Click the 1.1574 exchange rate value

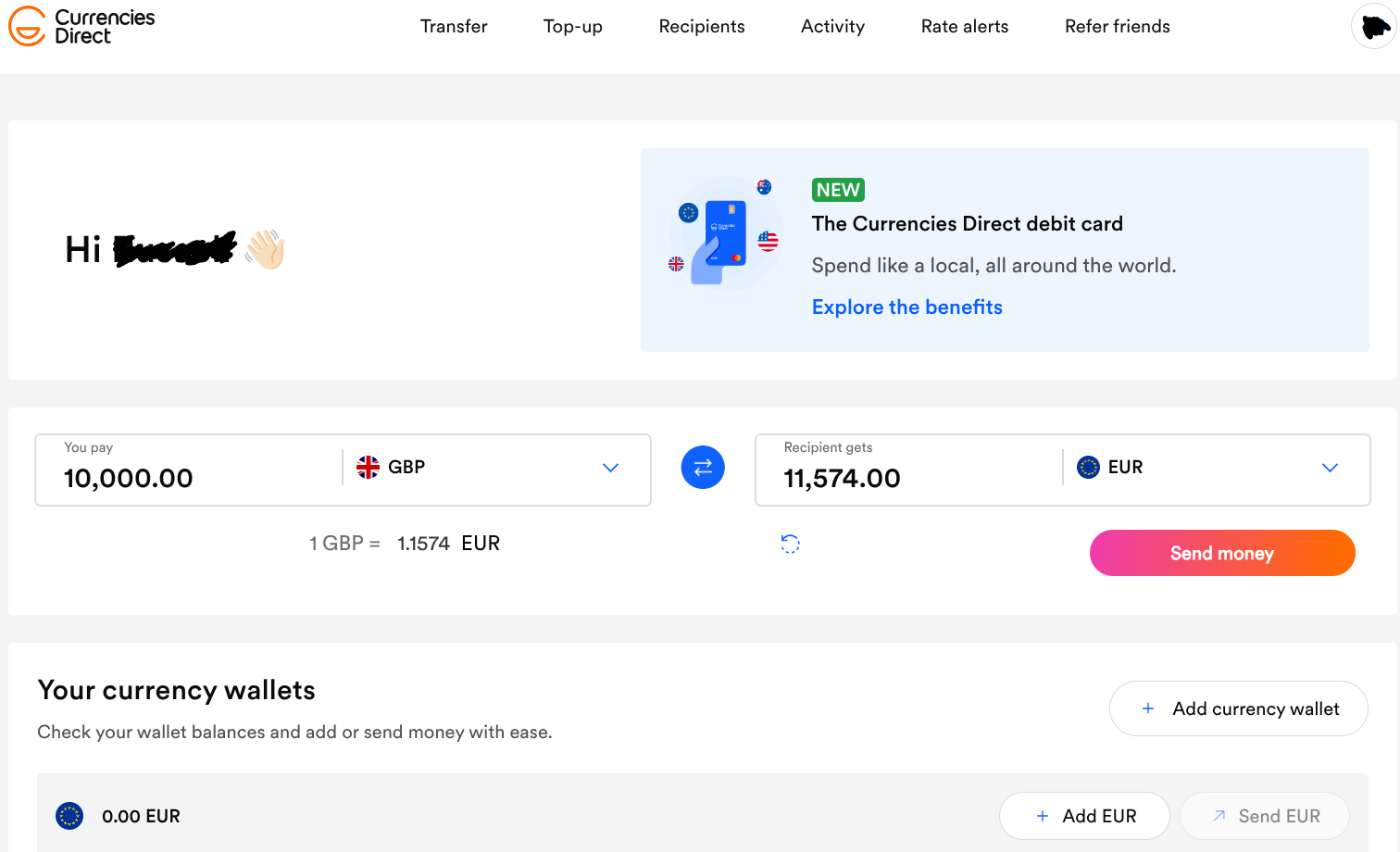click(423, 544)
